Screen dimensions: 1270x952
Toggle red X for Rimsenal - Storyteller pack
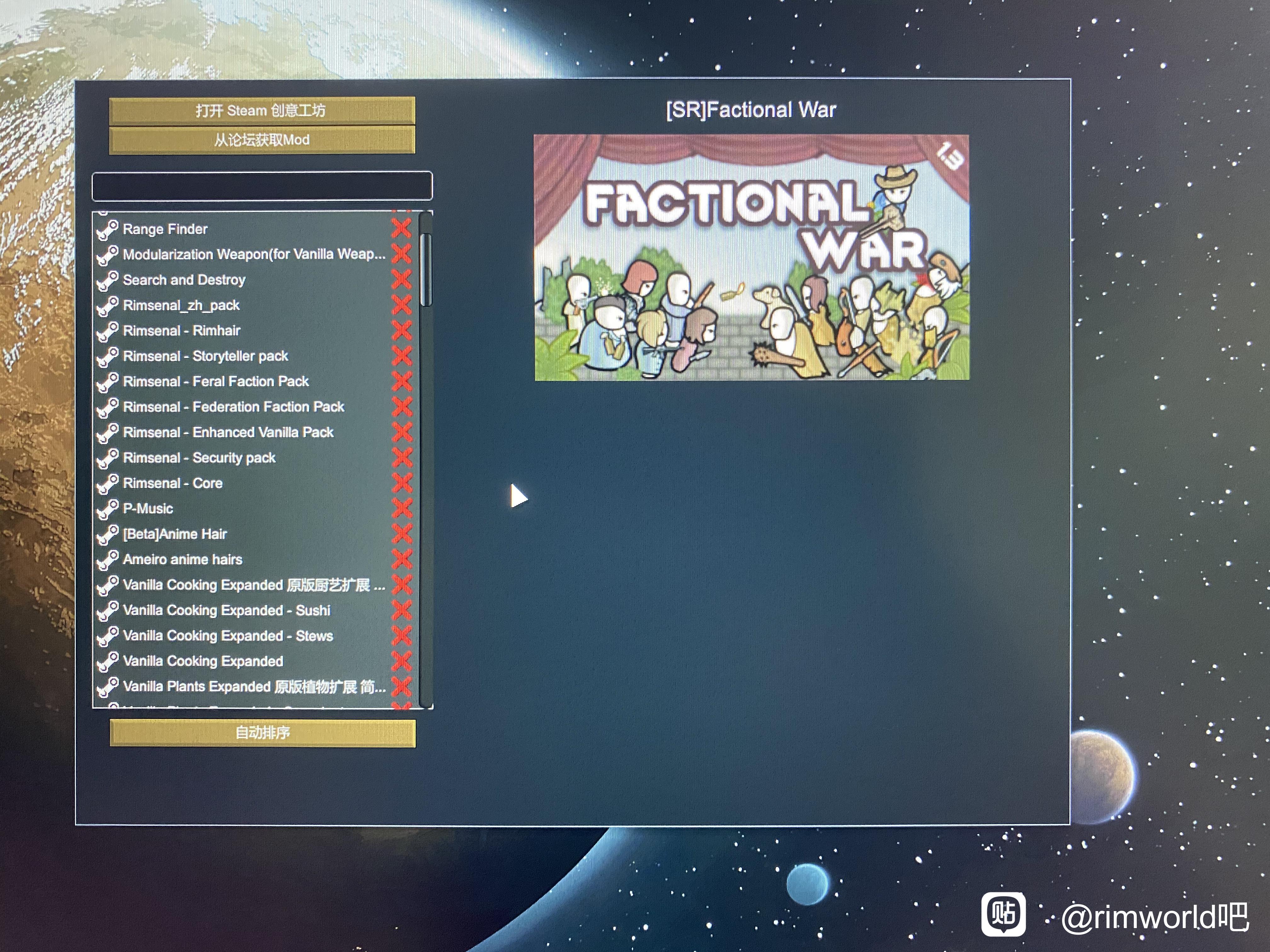coord(401,356)
